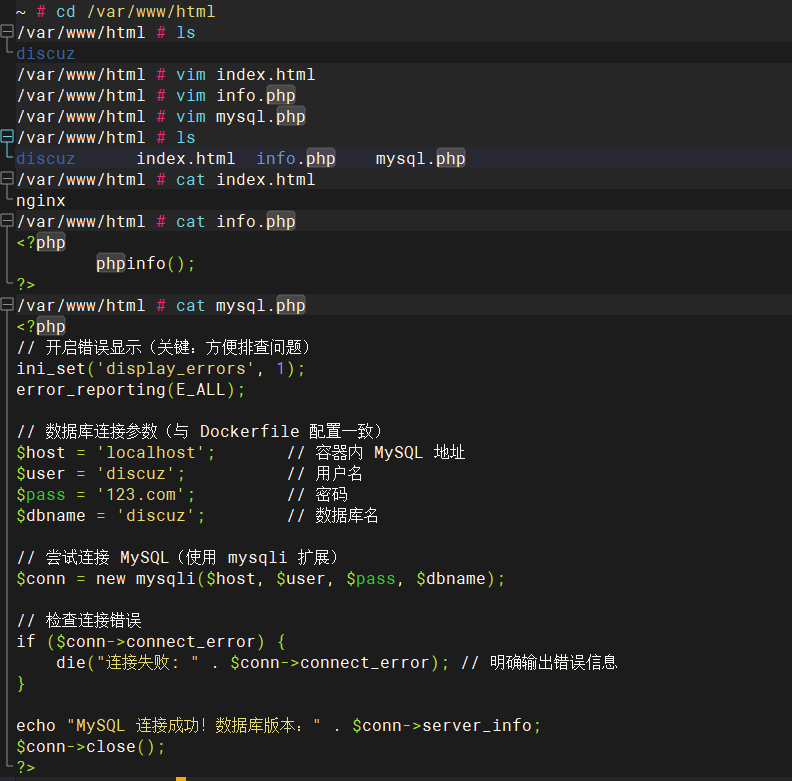Click the '// 密码' comment
The image size is (792, 781).
coord(317,494)
